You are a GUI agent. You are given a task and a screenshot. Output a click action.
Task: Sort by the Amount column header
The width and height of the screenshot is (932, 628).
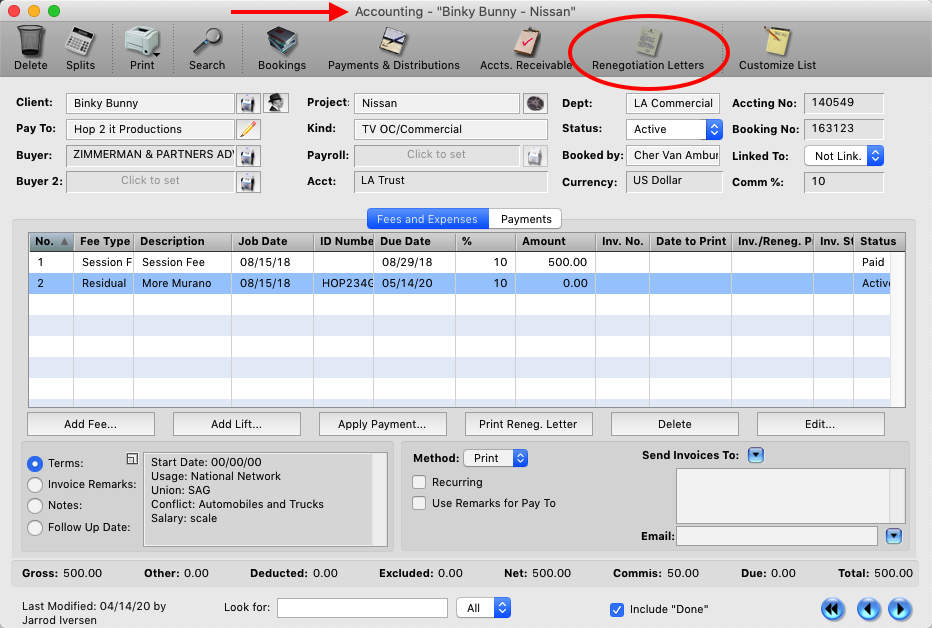pyautogui.click(x=555, y=241)
